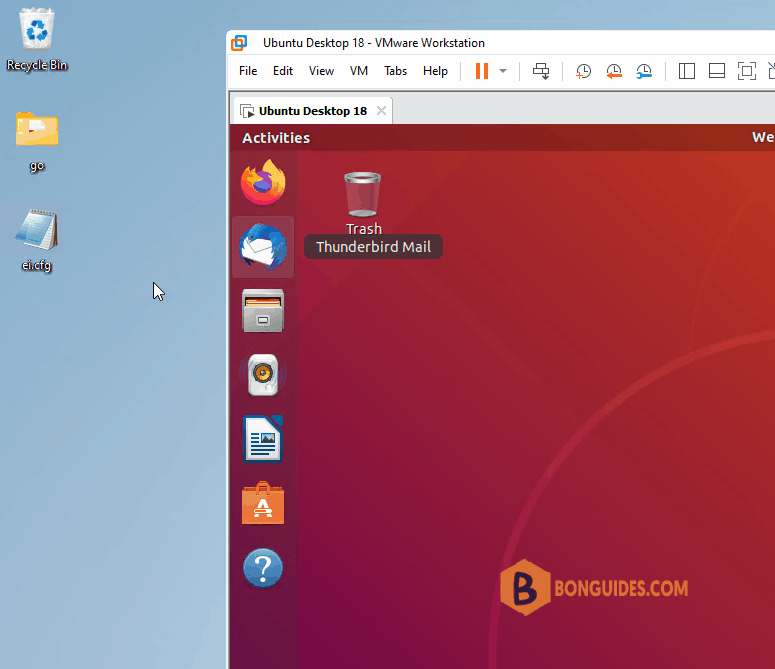The image size is (775, 669).
Task: Open the VM menu
Action: click(359, 71)
